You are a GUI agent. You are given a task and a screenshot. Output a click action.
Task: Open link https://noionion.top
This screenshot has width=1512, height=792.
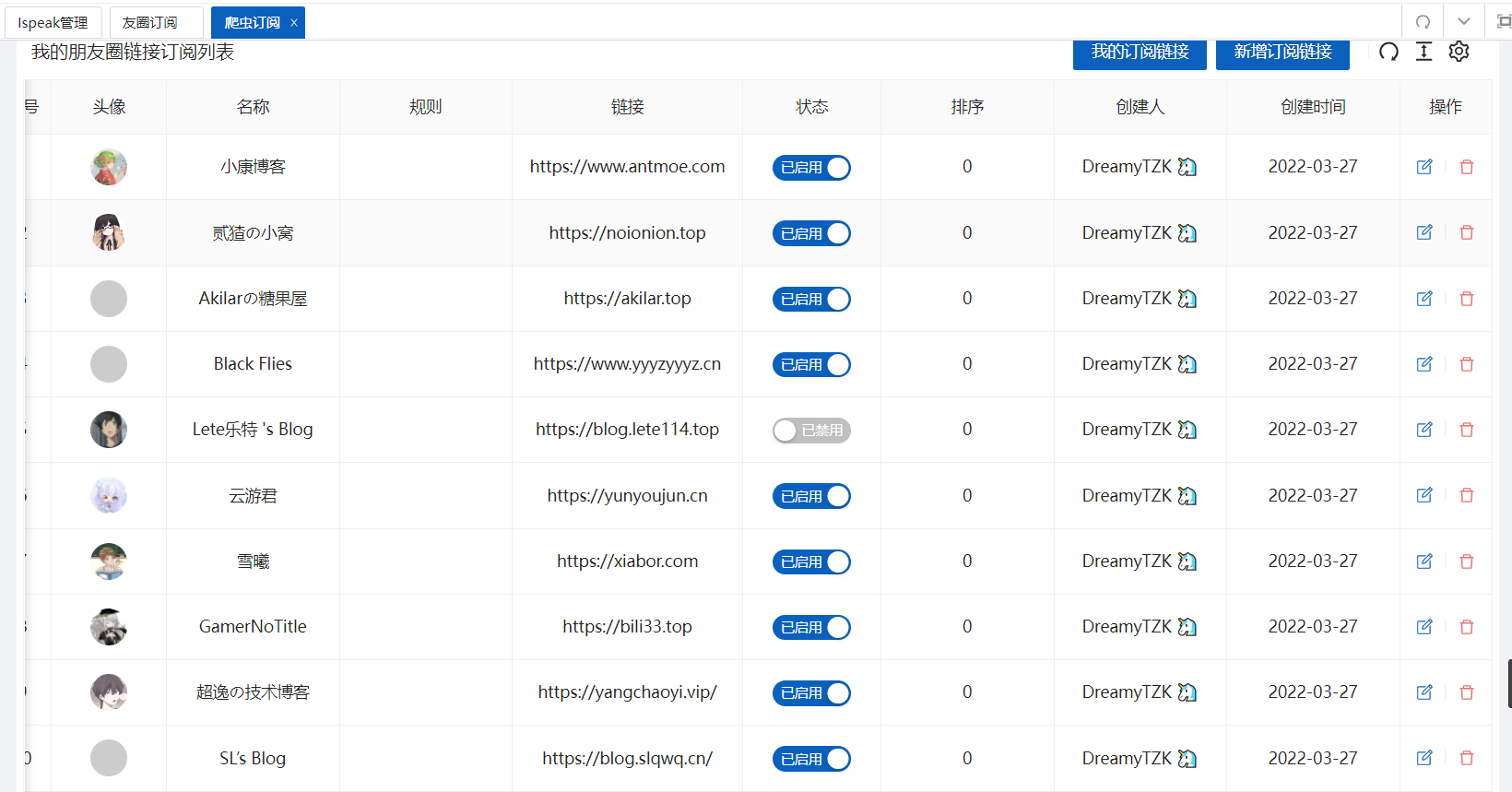point(627,232)
